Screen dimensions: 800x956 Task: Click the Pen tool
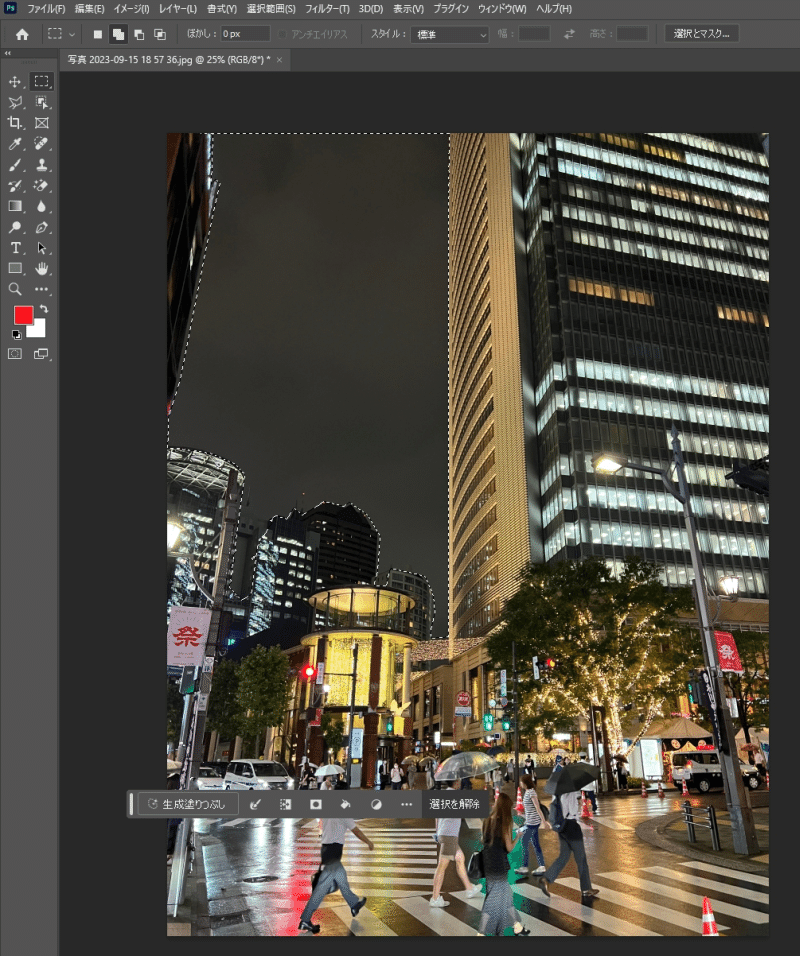pos(41,227)
